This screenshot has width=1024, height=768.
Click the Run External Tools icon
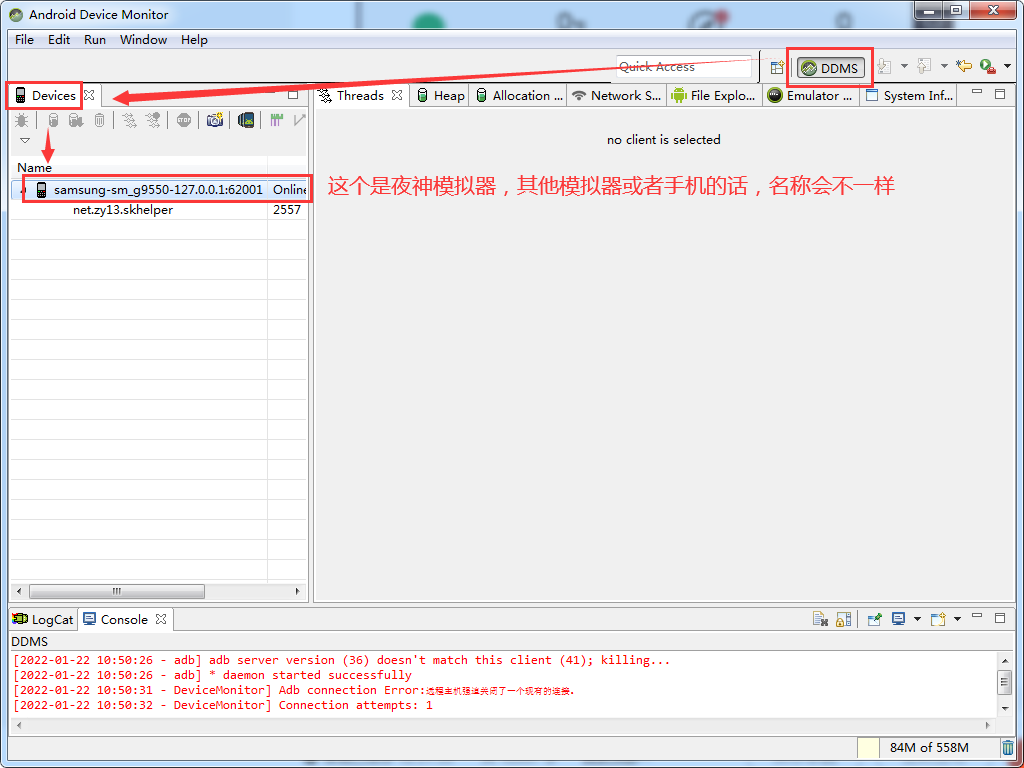click(x=987, y=67)
